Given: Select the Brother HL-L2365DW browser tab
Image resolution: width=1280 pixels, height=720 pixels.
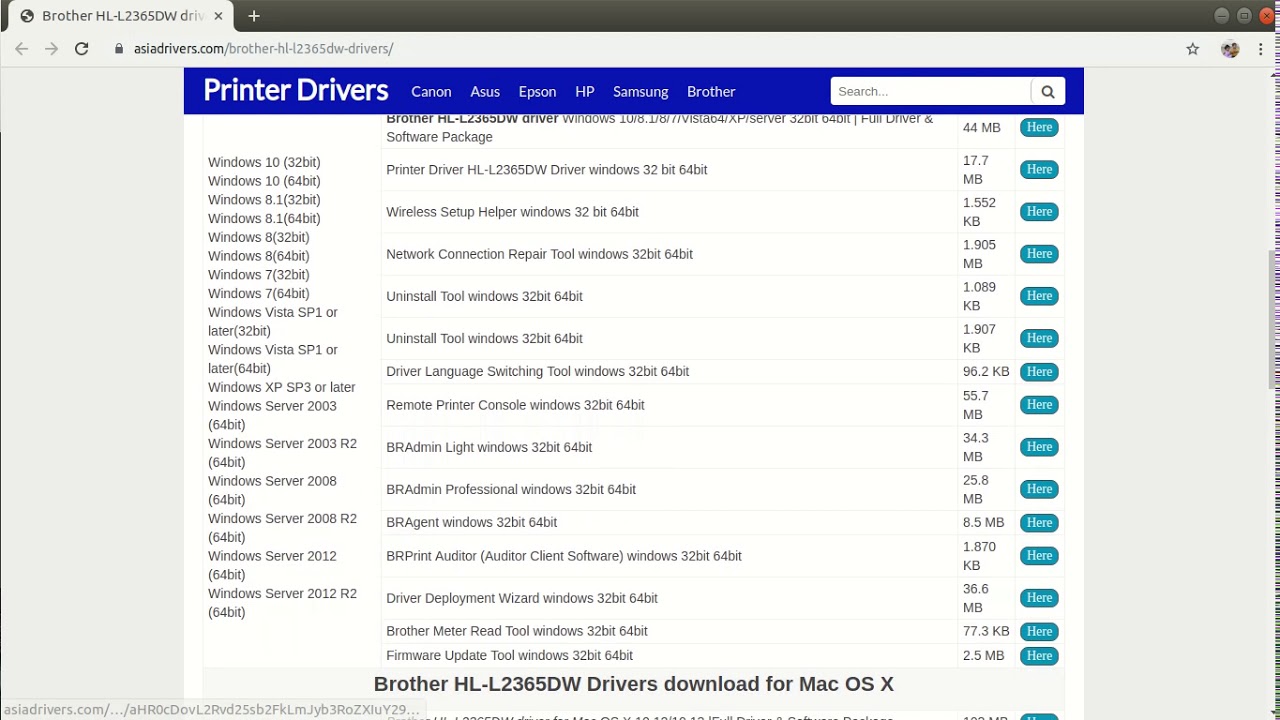Looking at the screenshot, I should pos(122,16).
